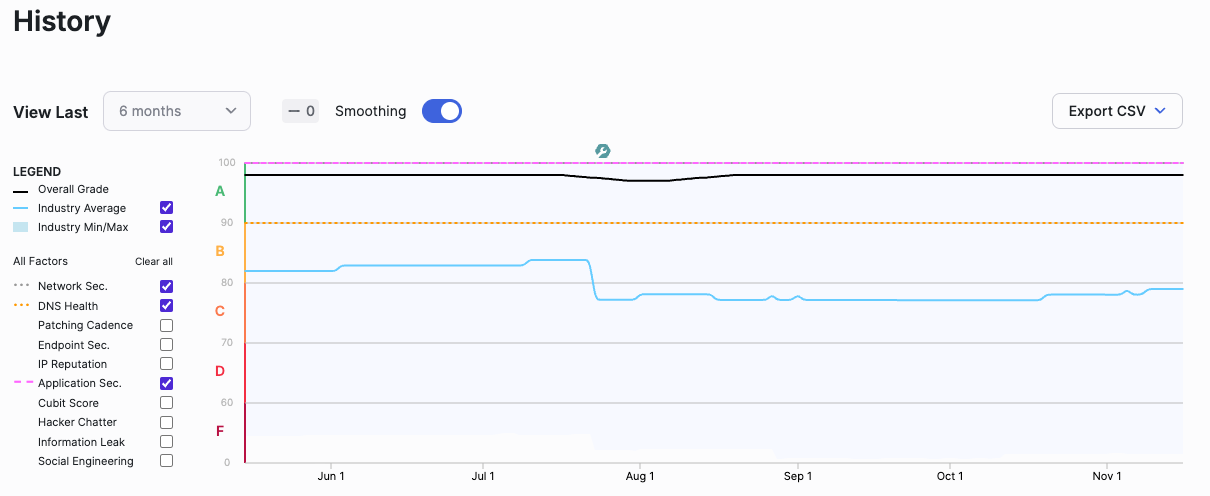1210x496 pixels.
Task: Click the wrench event marker above the chart
Action: point(602,151)
